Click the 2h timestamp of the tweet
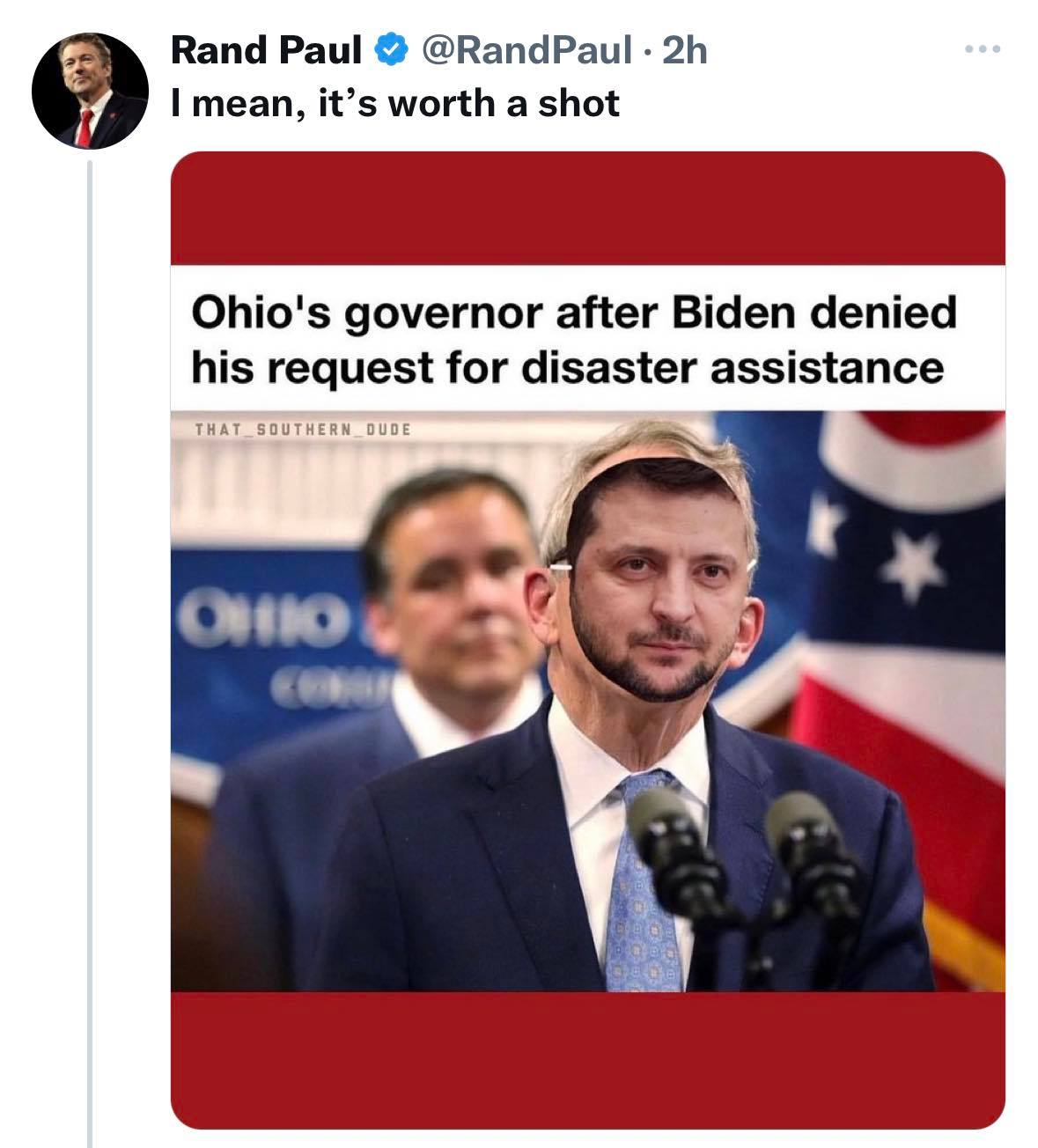The height and width of the screenshot is (1148, 1038). [684, 50]
